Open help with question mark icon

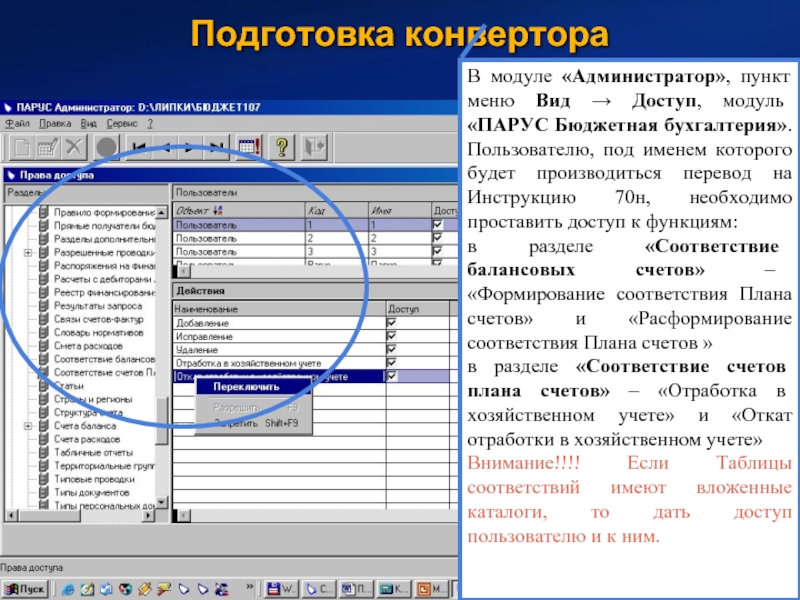point(281,147)
